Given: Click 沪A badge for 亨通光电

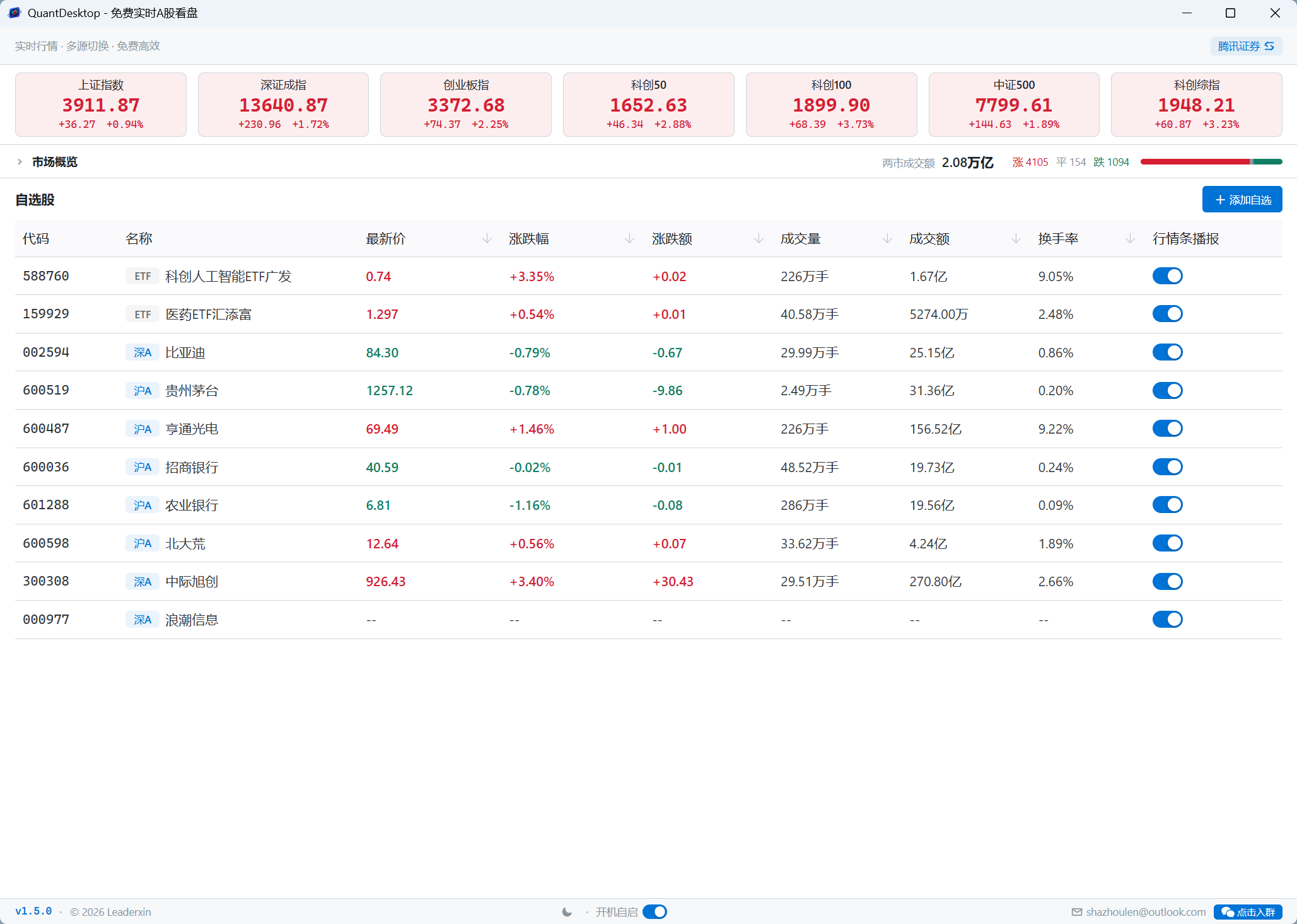Looking at the screenshot, I should [142, 429].
